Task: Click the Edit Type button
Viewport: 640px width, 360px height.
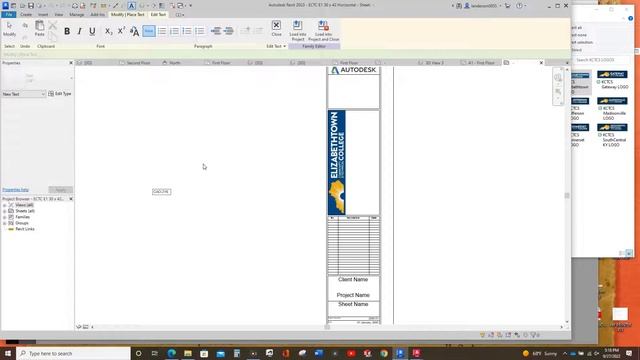Action: 60,94
